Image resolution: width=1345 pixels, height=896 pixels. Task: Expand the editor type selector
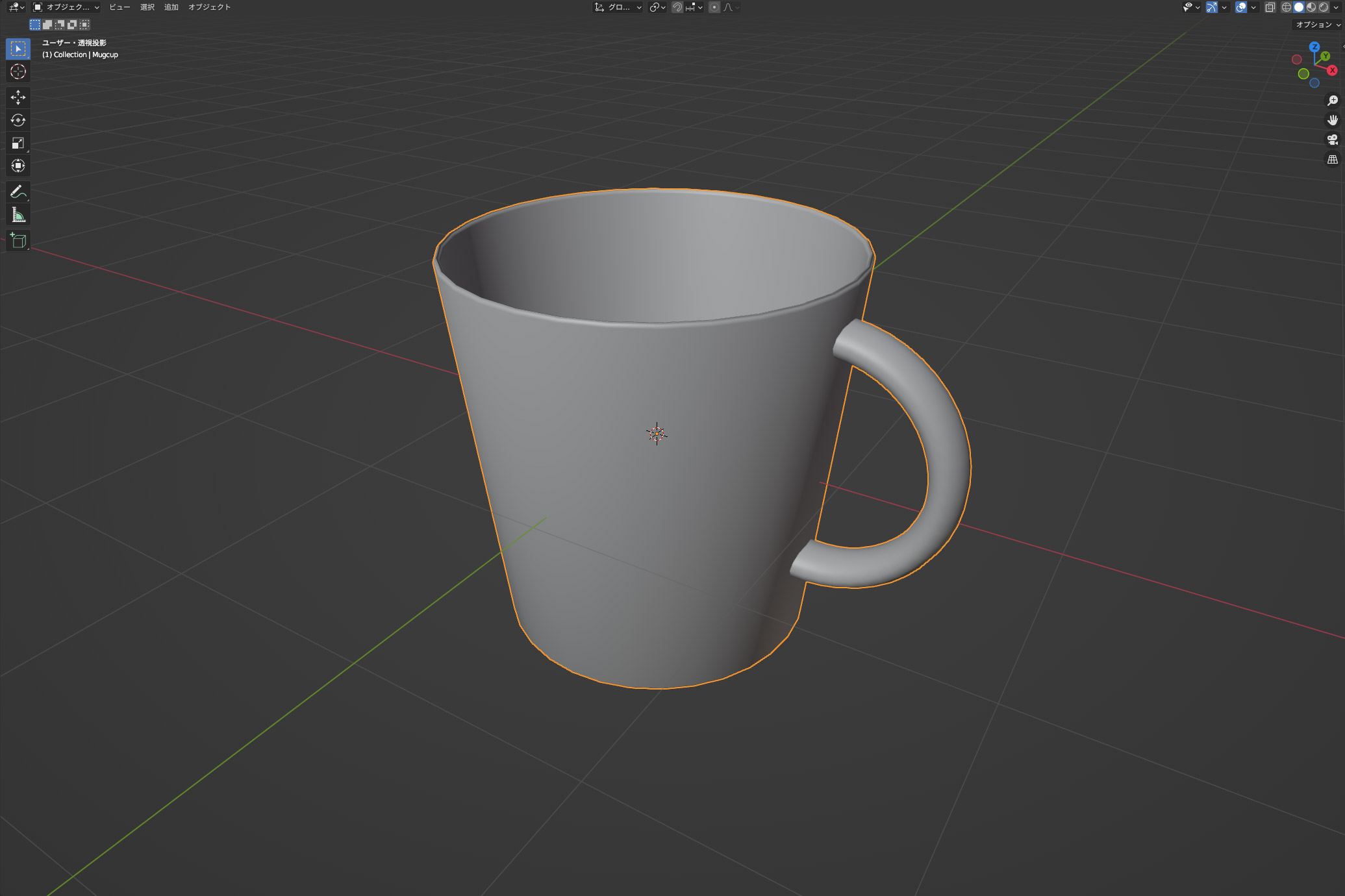tap(14, 7)
